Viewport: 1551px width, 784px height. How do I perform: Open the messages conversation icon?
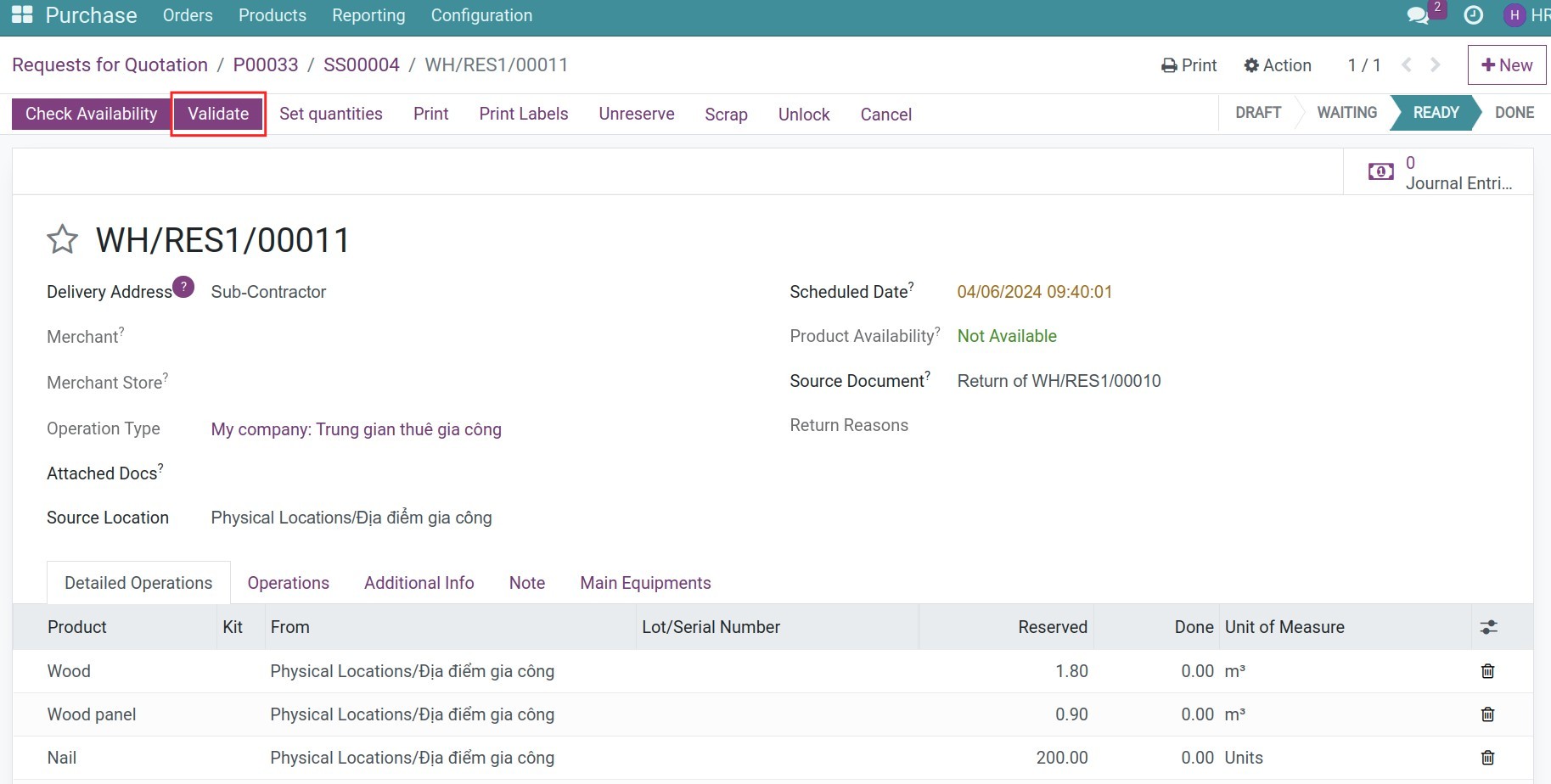pos(1418,15)
